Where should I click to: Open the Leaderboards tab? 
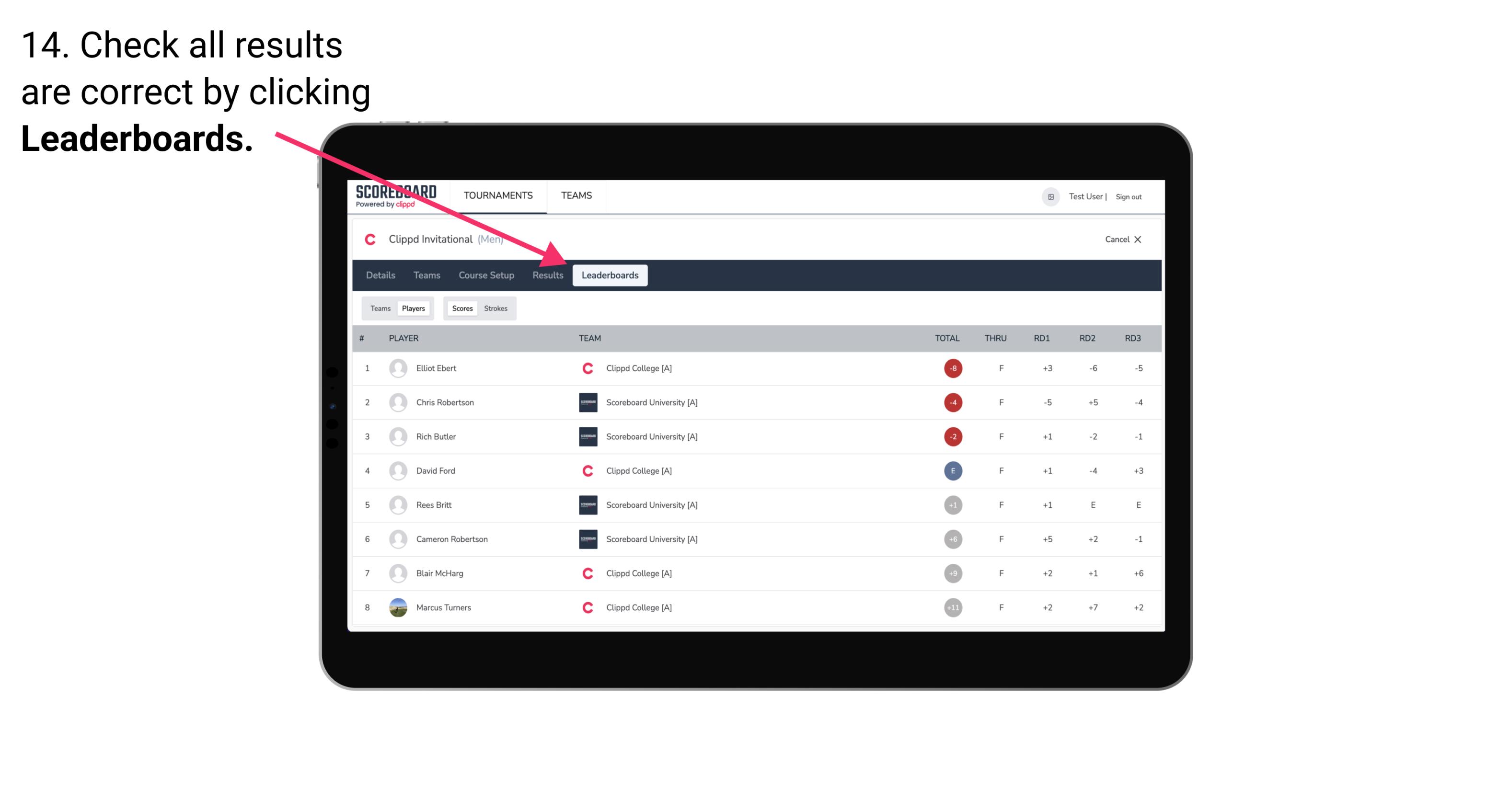point(610,275)
